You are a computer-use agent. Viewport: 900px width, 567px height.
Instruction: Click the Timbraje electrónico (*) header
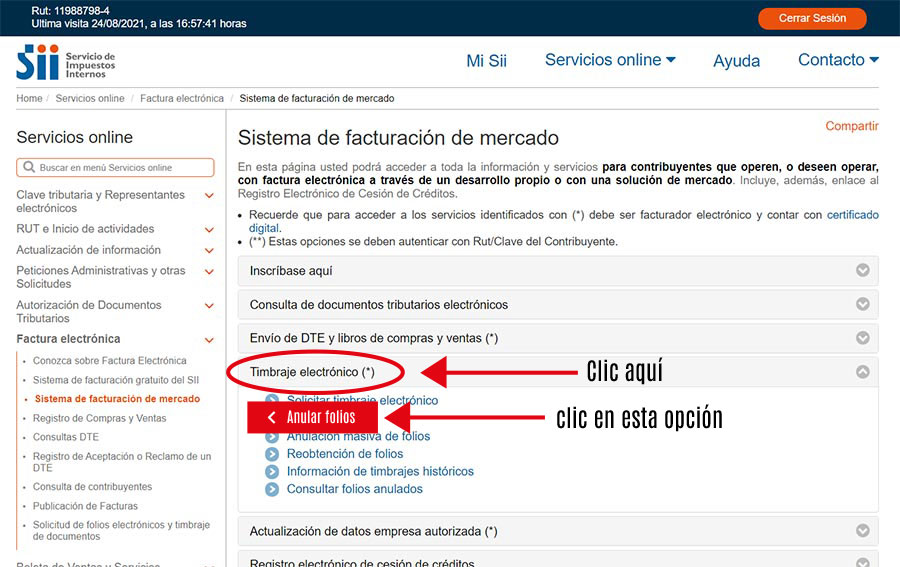[x=312, y=372]
